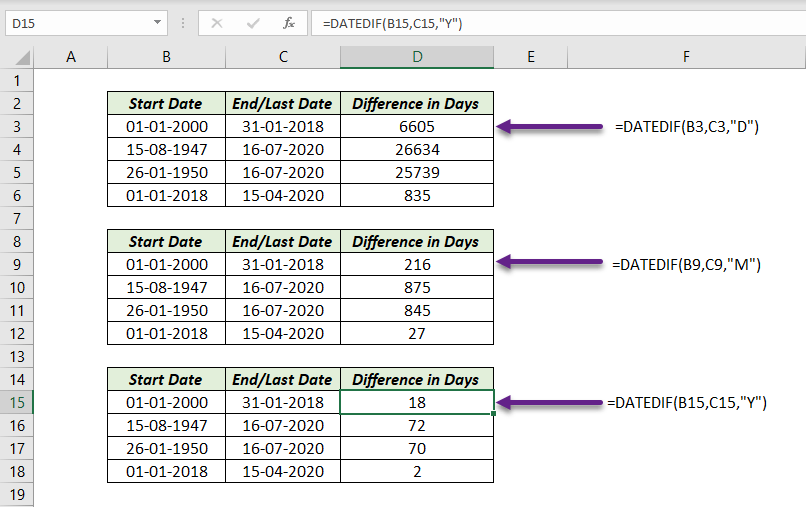This screenshot has height=507, width=806.
Task: Select cell with value 26634
Action: tap(417, 150)
